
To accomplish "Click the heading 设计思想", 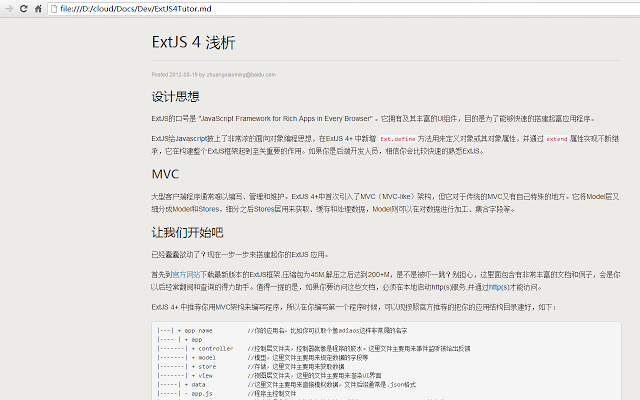I will pos(176,97).
